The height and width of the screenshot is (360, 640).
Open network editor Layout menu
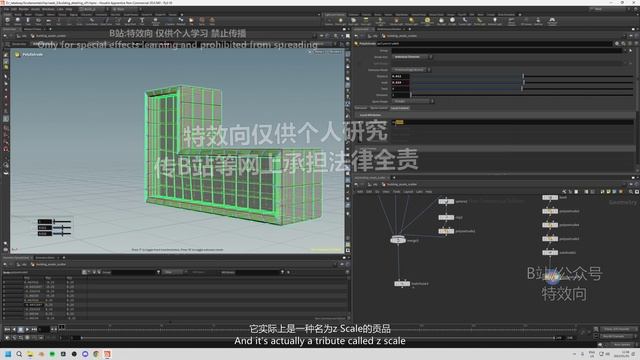click(408, 191)
